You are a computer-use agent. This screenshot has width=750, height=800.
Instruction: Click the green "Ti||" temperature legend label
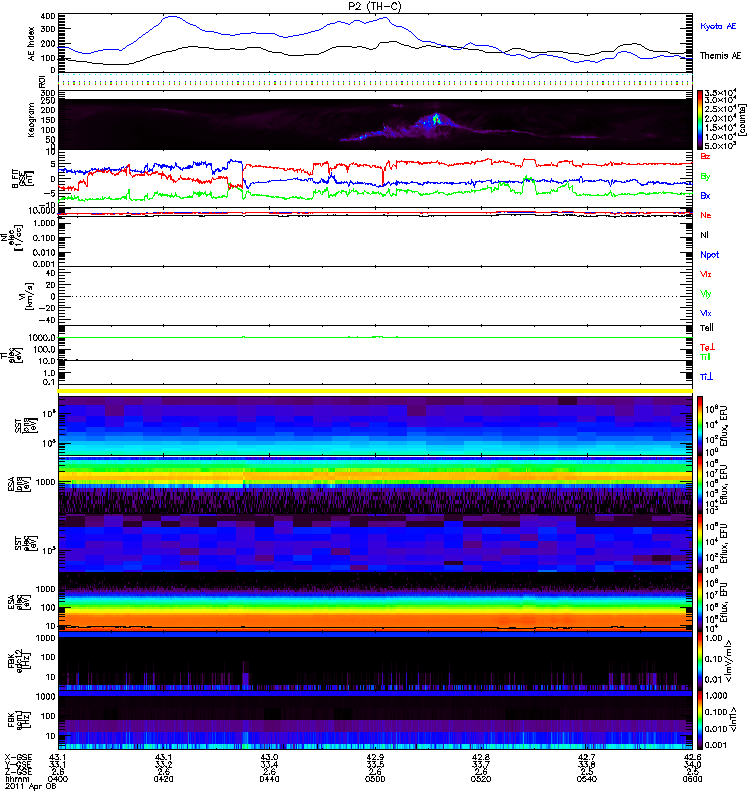click(x=705, y=357)
